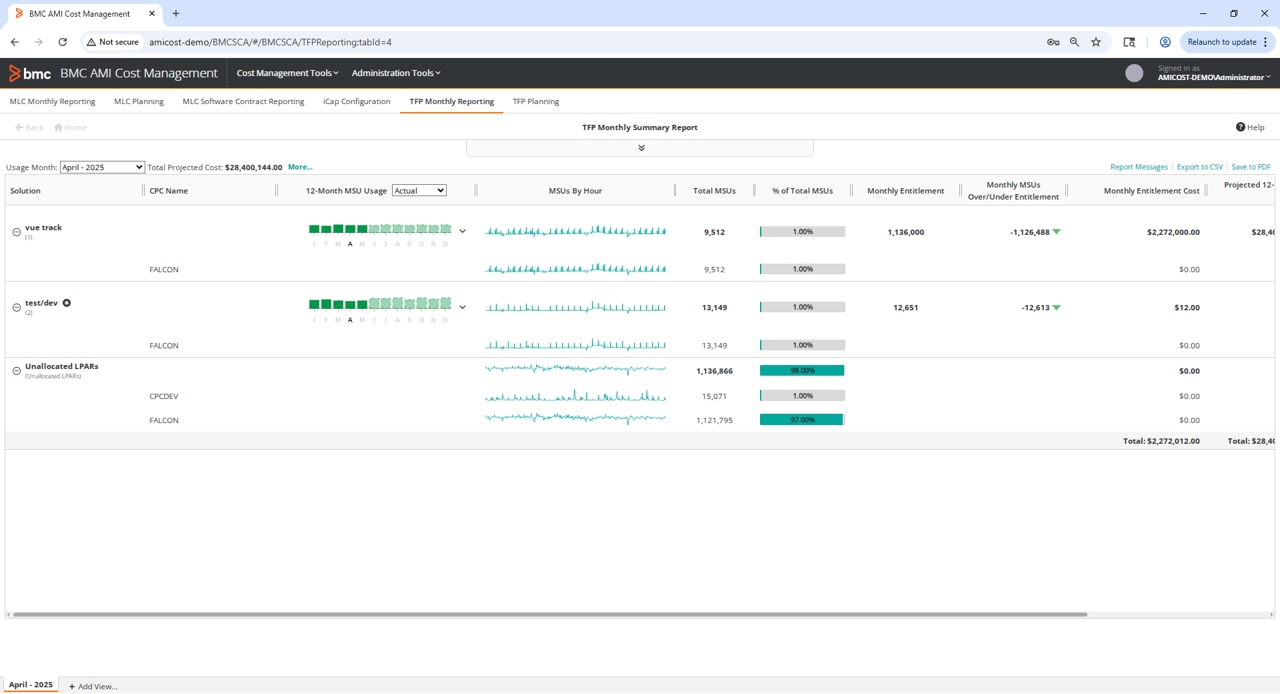Image resolution: width=1280 pixels, height=694 pixels.
Task: Click the bmc logo in the header
Action: pyautogui.click(x=28, y=72)
